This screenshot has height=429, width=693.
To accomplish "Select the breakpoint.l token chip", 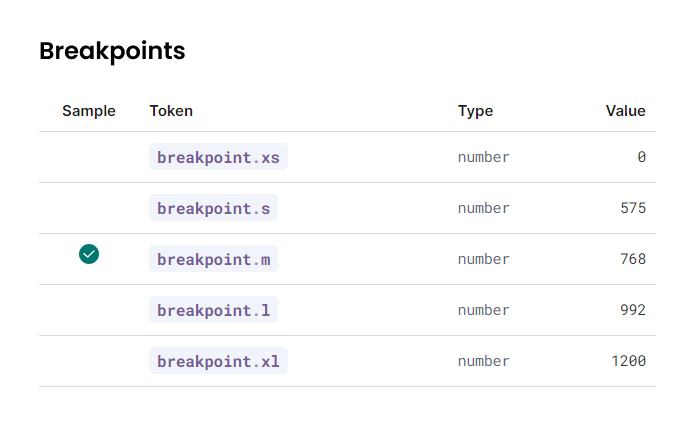I will (x=213, y=310).
